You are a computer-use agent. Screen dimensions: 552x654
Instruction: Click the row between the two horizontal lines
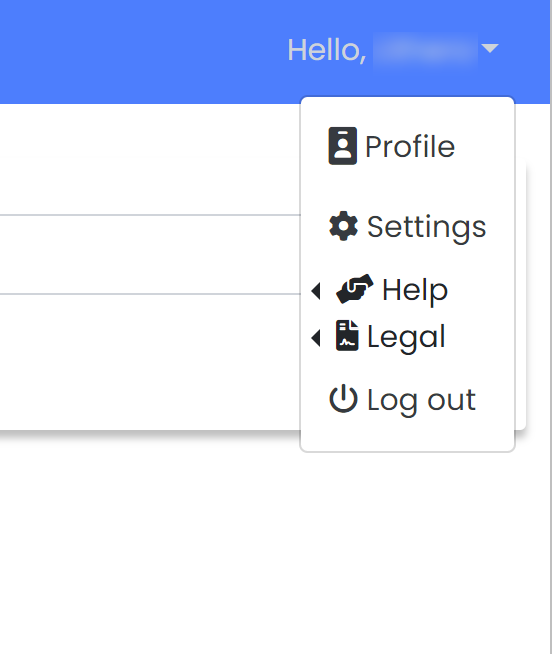point(150,254)
